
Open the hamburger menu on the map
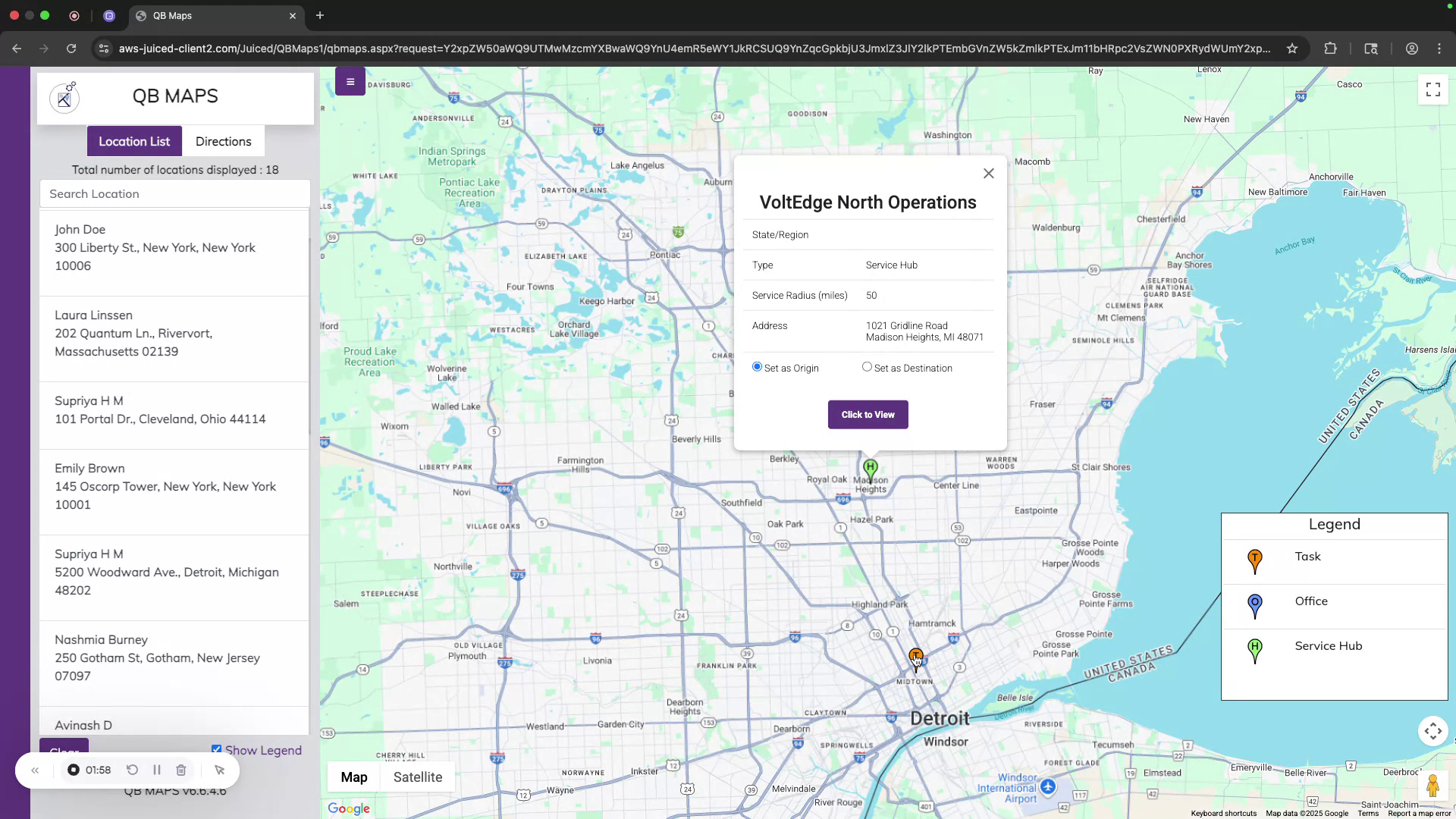tap(350, 81)
